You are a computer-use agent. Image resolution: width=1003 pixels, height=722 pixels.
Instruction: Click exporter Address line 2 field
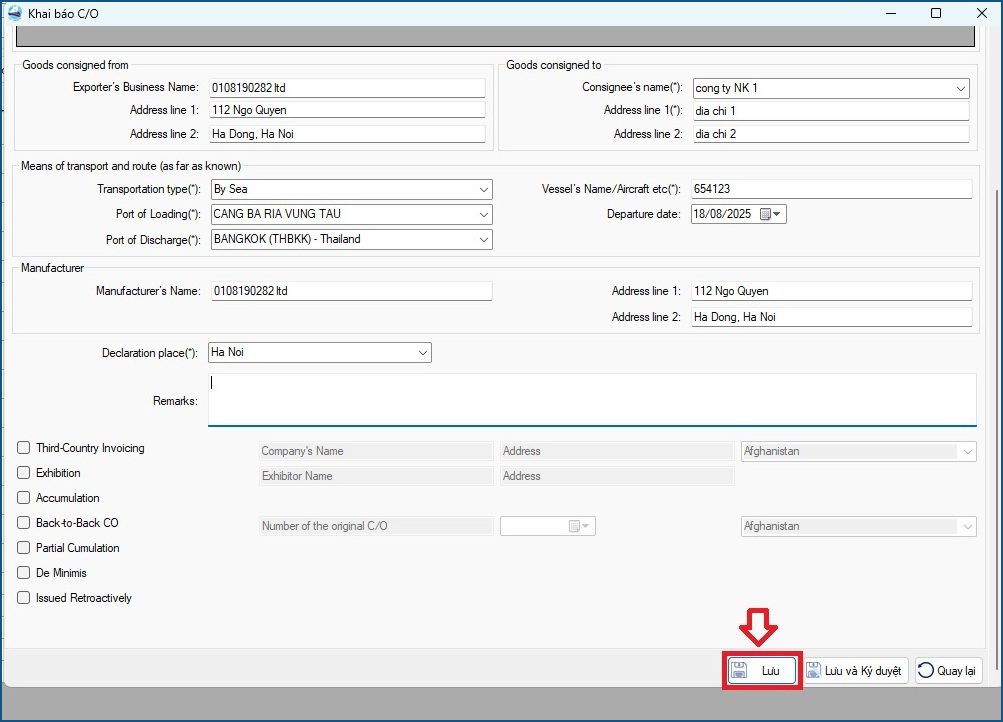click(347, 134)
